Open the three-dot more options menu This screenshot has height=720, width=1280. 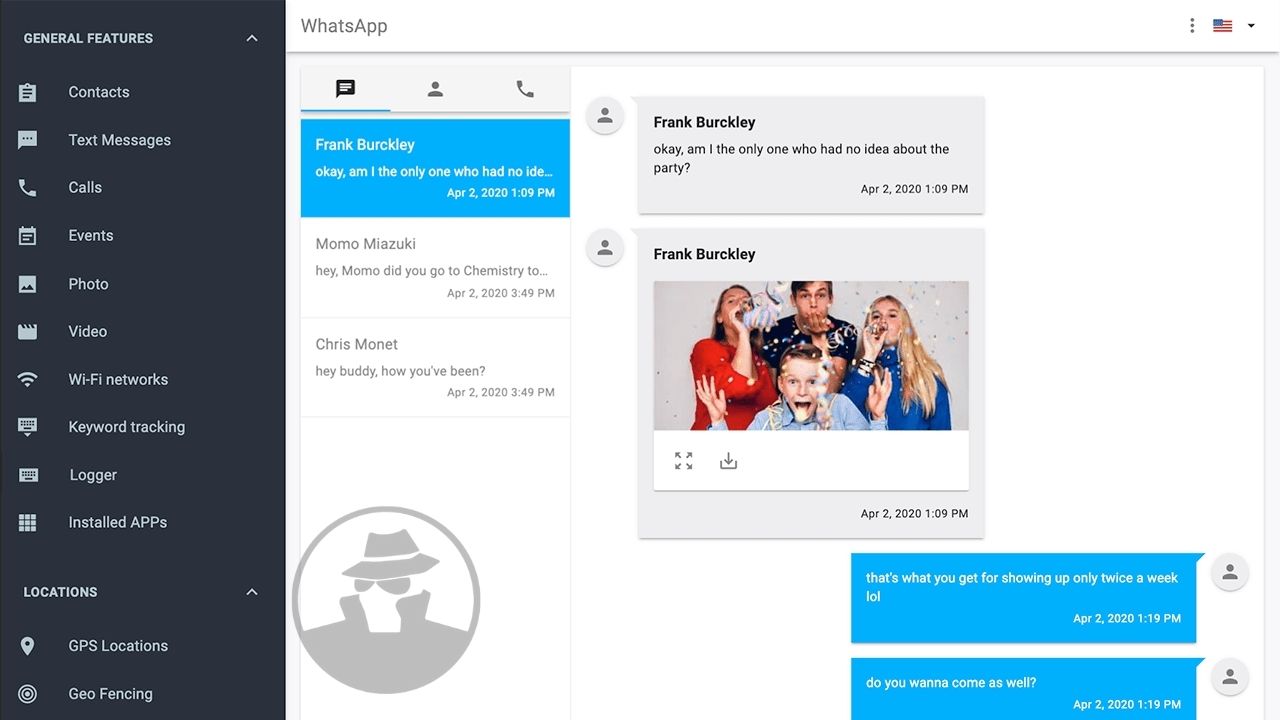pos(1192,26)
